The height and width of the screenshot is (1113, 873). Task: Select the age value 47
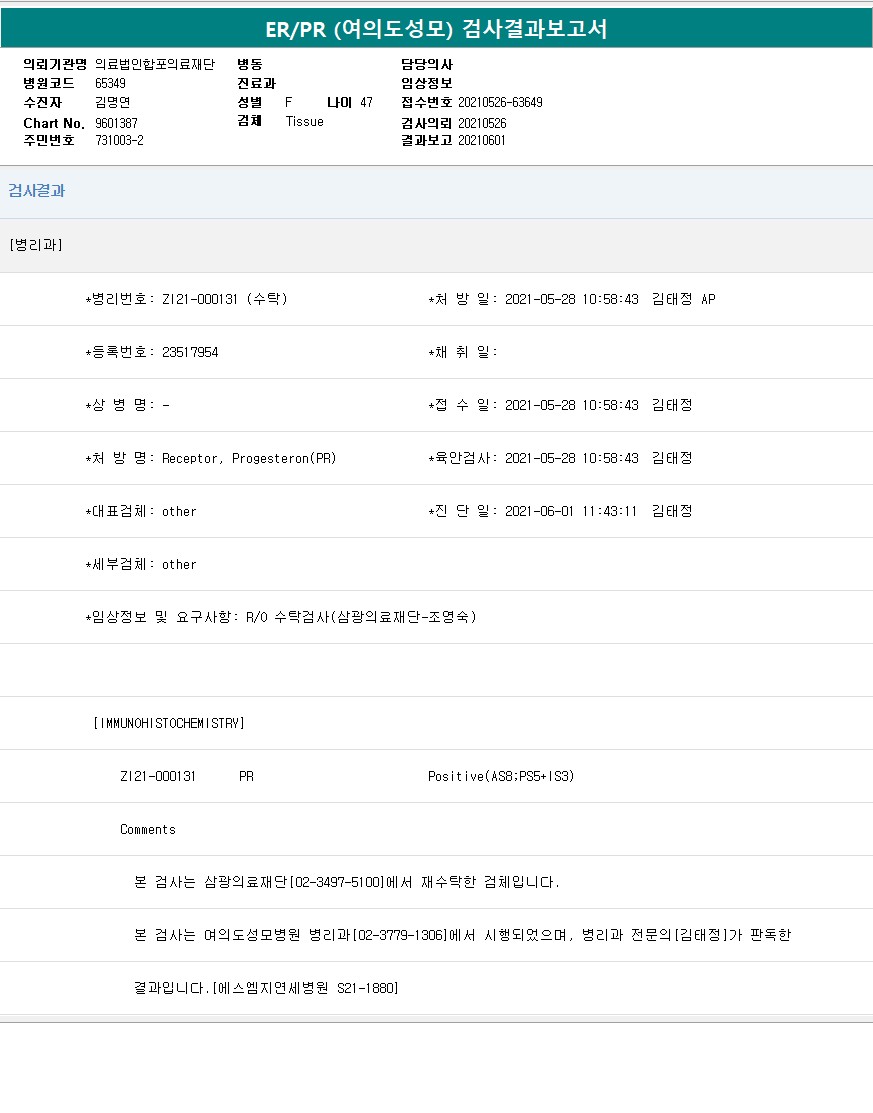click(x=366, y=102)
